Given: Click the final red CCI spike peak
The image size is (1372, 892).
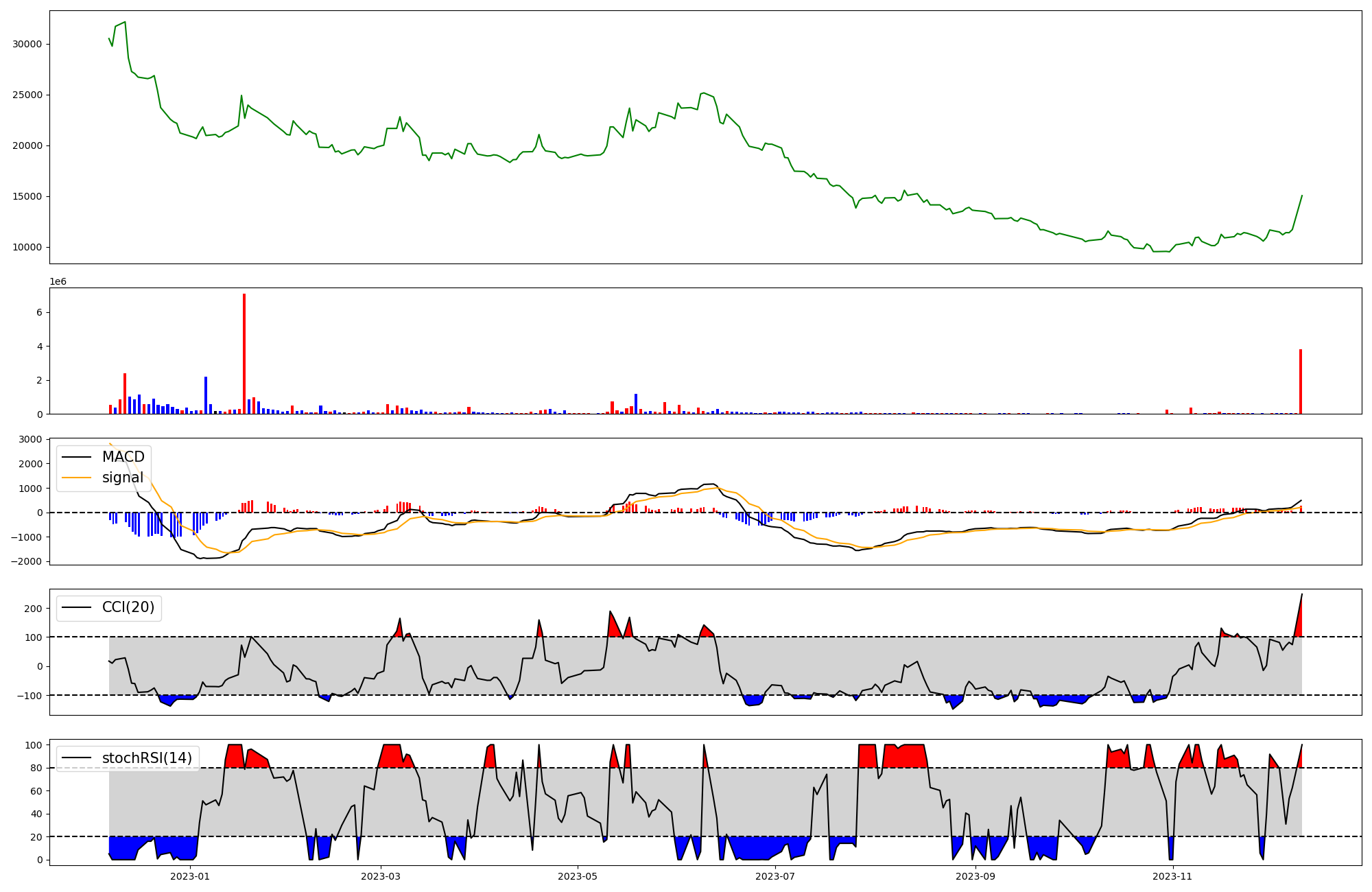Looking at the screenshot, I should tap(1301, 596).
